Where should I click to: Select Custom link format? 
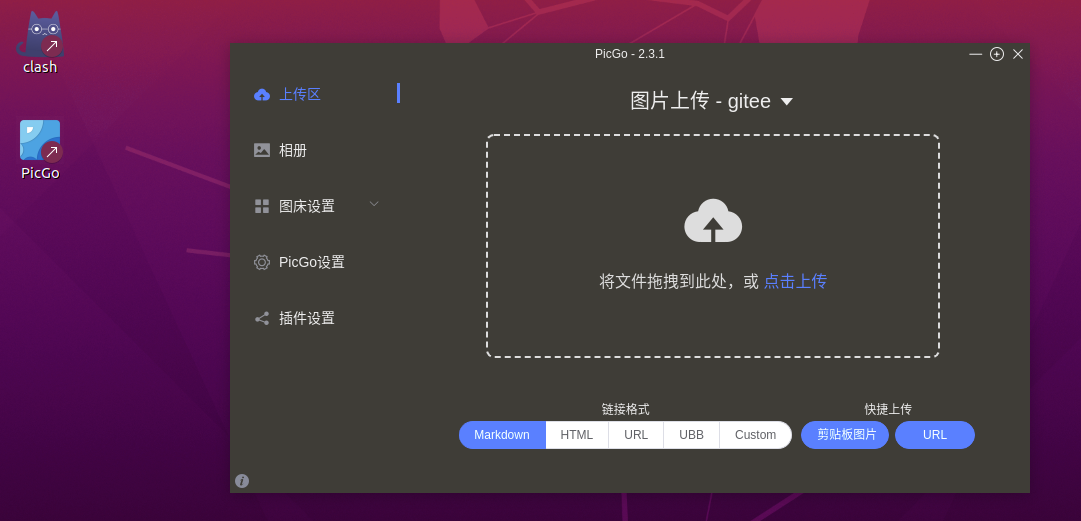[756, 435]
